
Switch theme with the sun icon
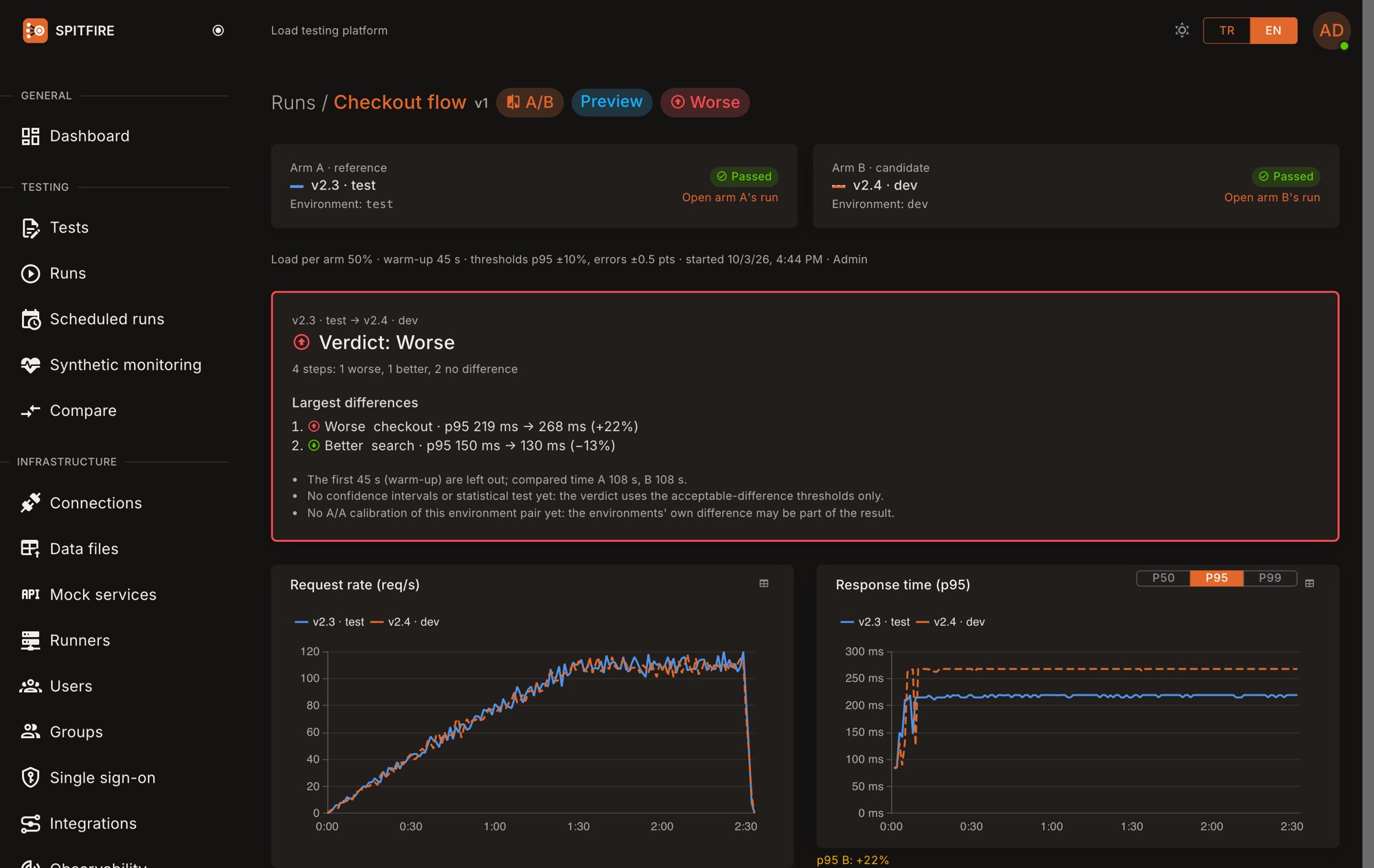pos(1182,30)
